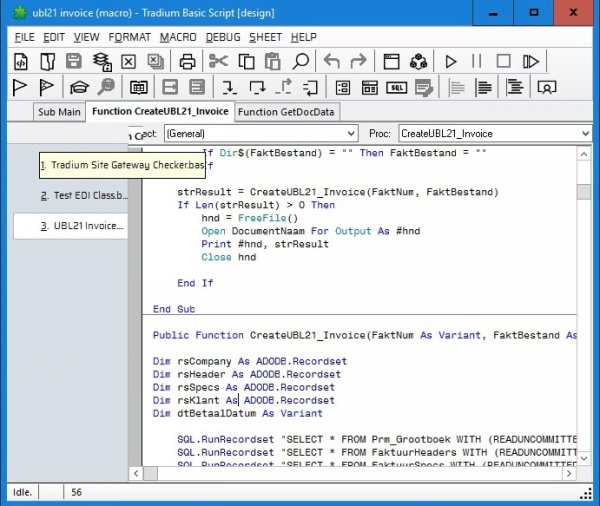The width and height of the screenshot is (600, 506).
Task: Click the Step Over arrow icon
Action: click(257, 87)
